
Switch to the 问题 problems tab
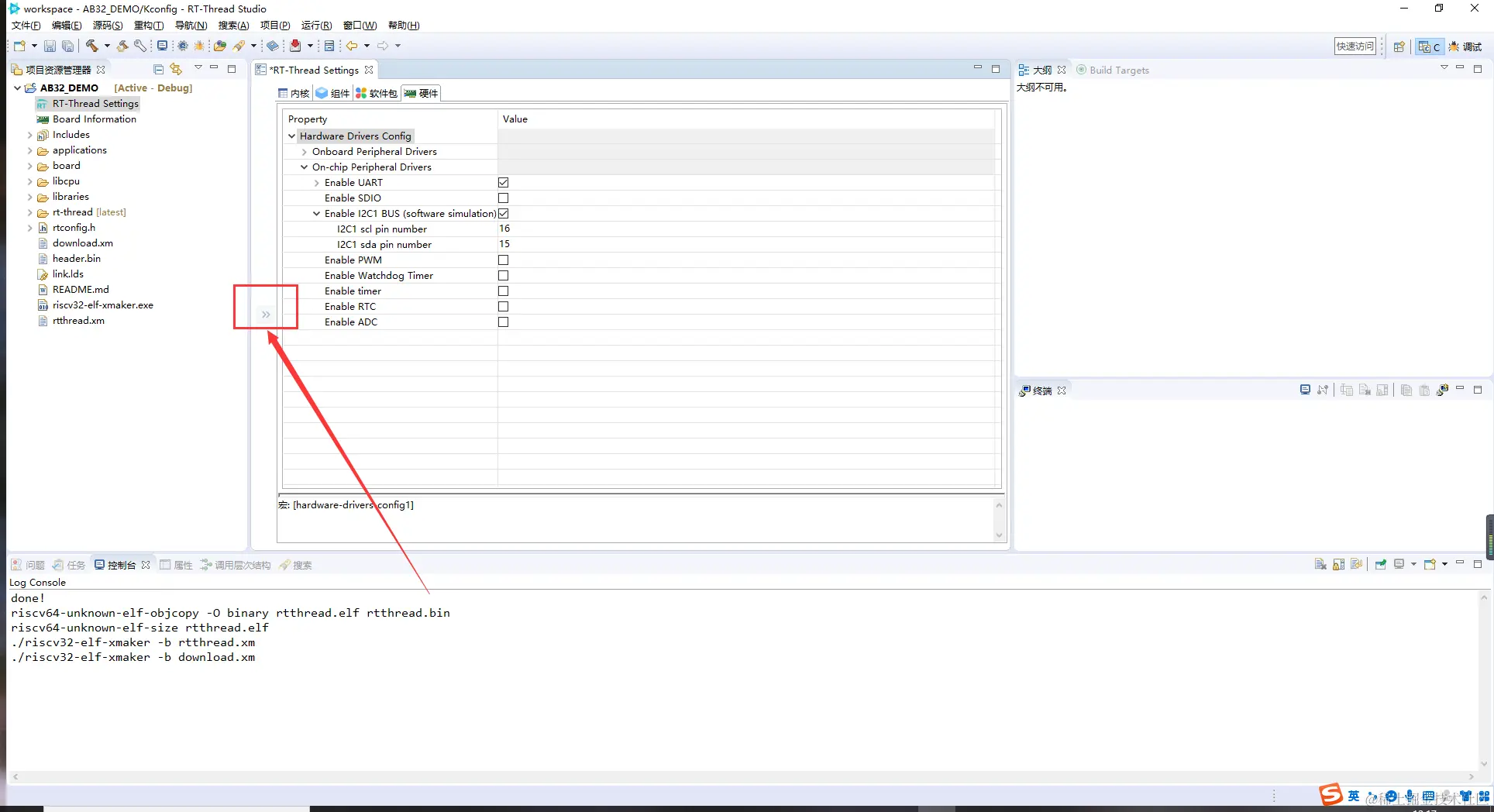pos(28,565)
